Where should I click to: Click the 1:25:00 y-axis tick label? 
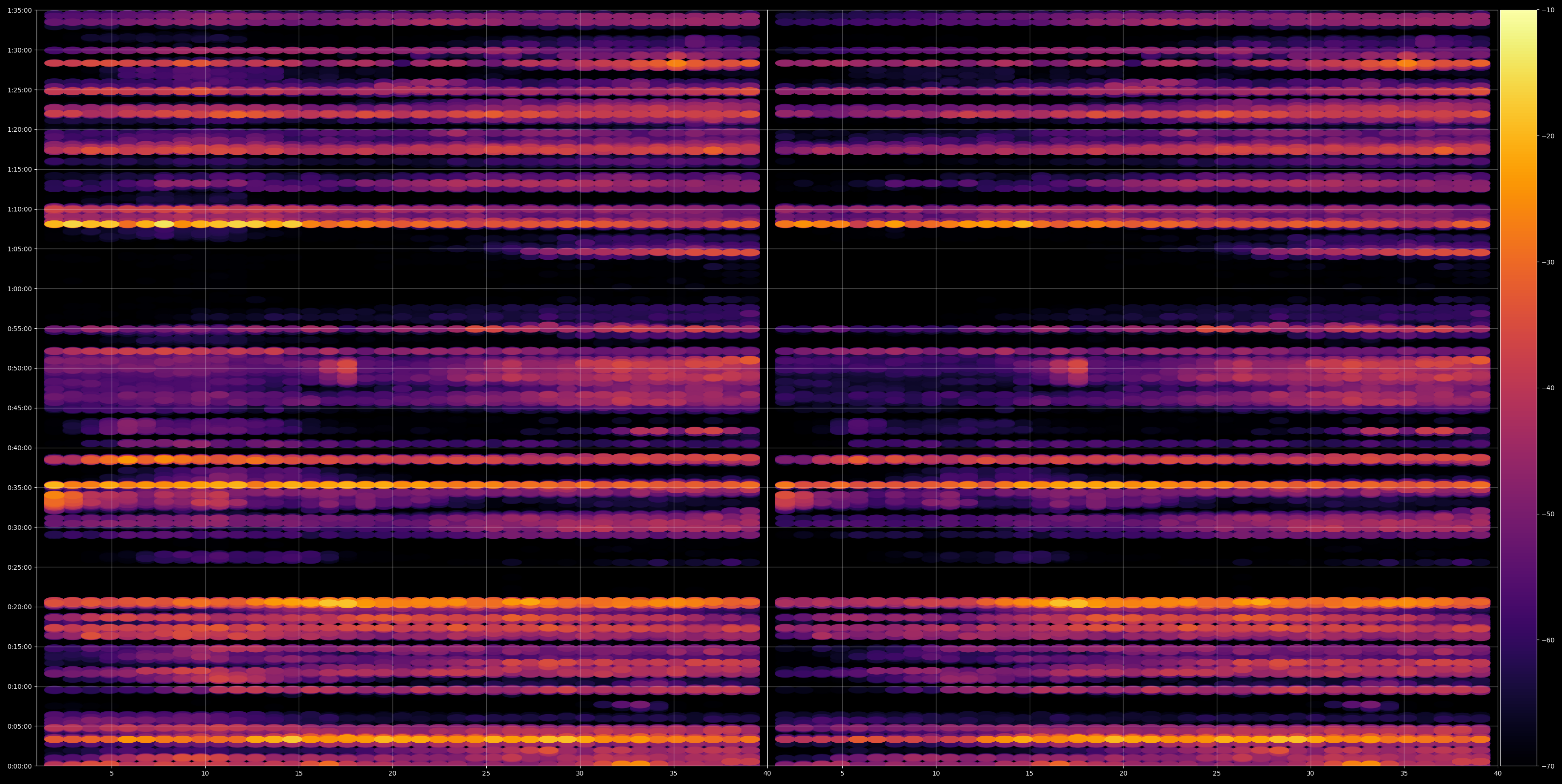coord(19,90)
